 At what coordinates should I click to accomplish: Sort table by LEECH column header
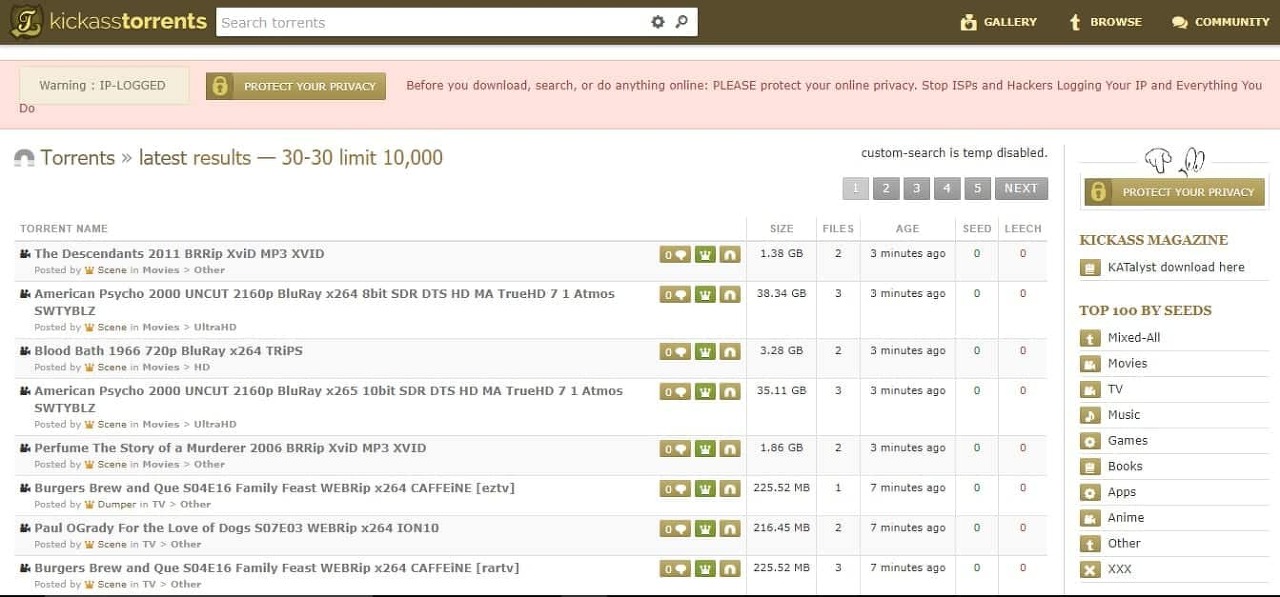click(x=1023, y=229)
